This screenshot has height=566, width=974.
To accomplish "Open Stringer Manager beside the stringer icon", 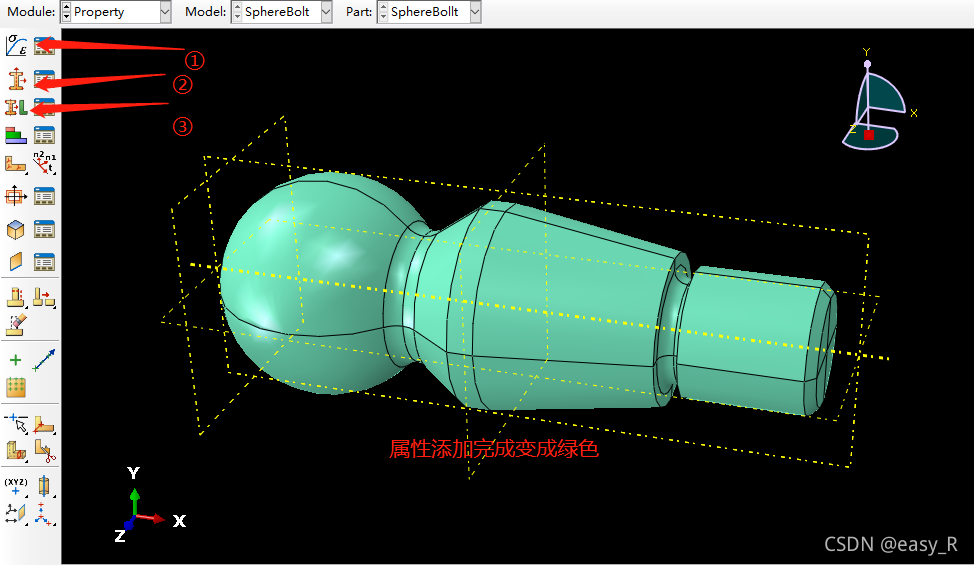I will pyautogui.click(x=44, y=262).
